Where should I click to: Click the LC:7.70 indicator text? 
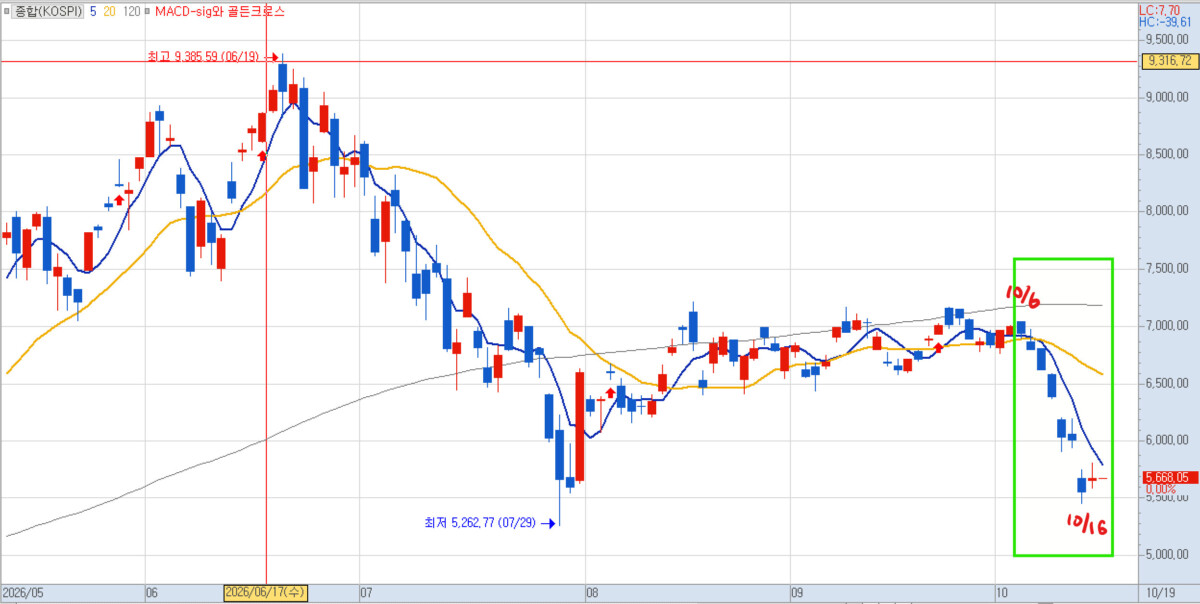pos(1162,9)
